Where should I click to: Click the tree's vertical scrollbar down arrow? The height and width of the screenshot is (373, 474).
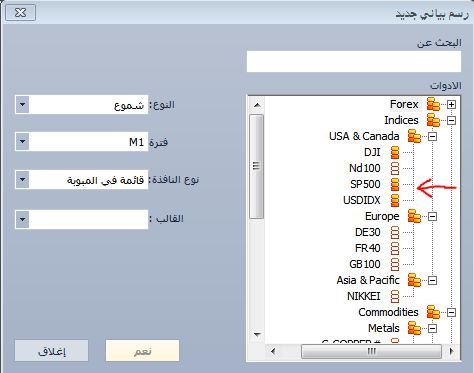[x=257, y=334]
